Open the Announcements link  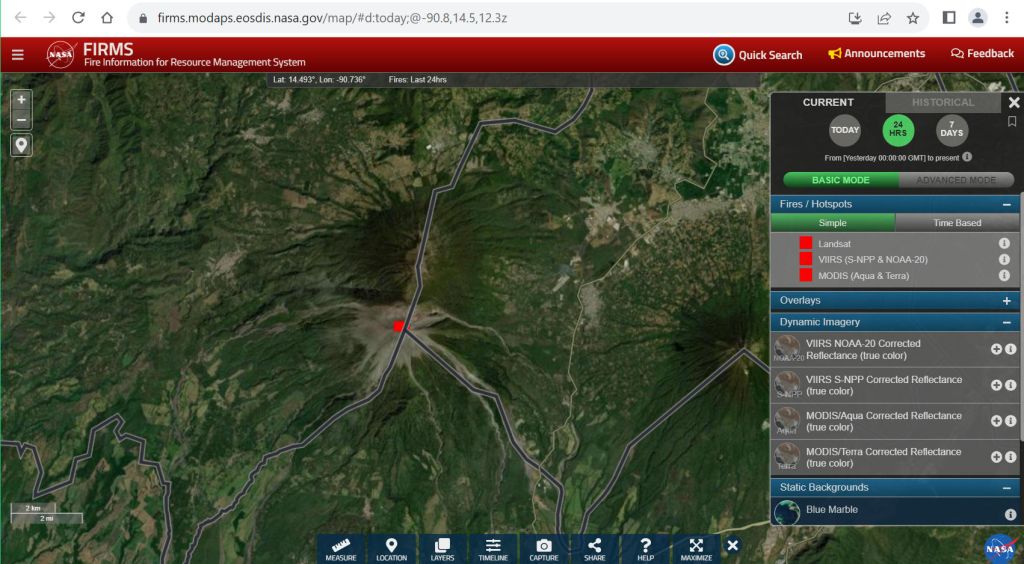pyautogui.click(x=877, y=54)
